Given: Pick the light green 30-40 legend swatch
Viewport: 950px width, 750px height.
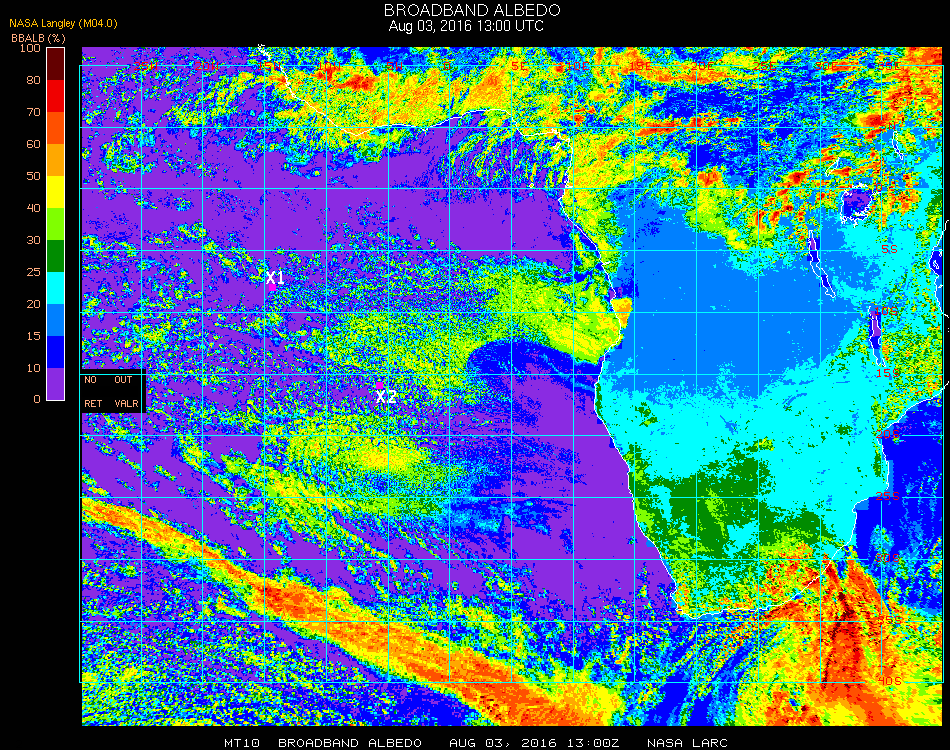Looking at the screenshot, I should (56, 224).
